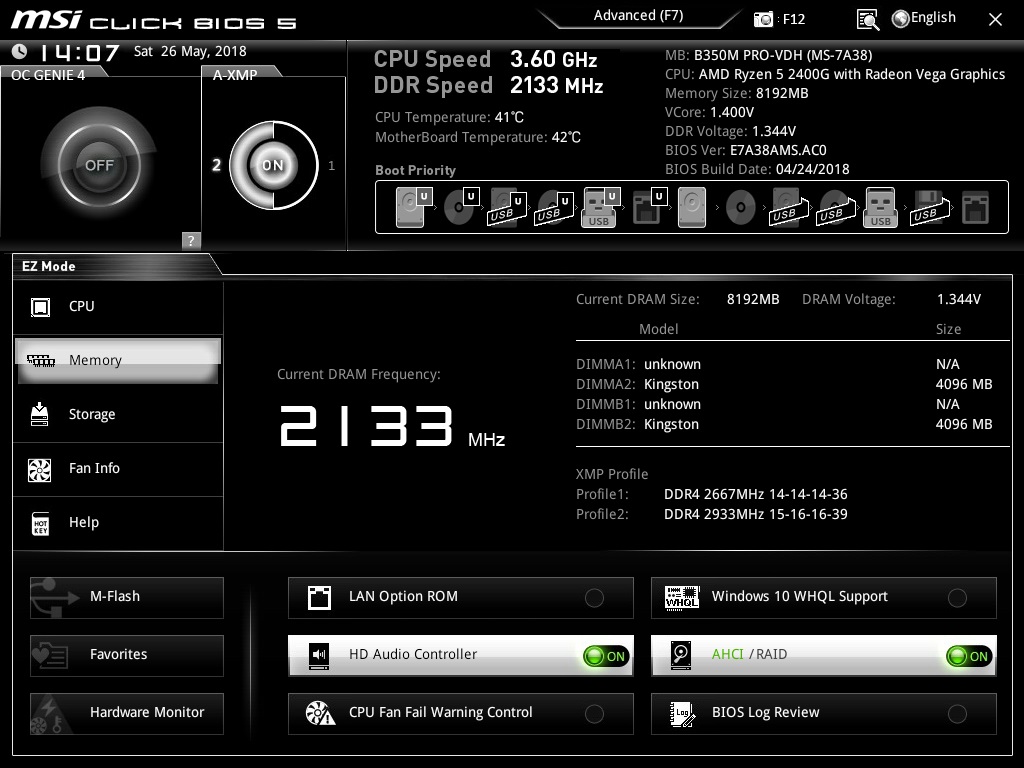Open the Storage section
1024x768 pixels.
click(118, 415)
